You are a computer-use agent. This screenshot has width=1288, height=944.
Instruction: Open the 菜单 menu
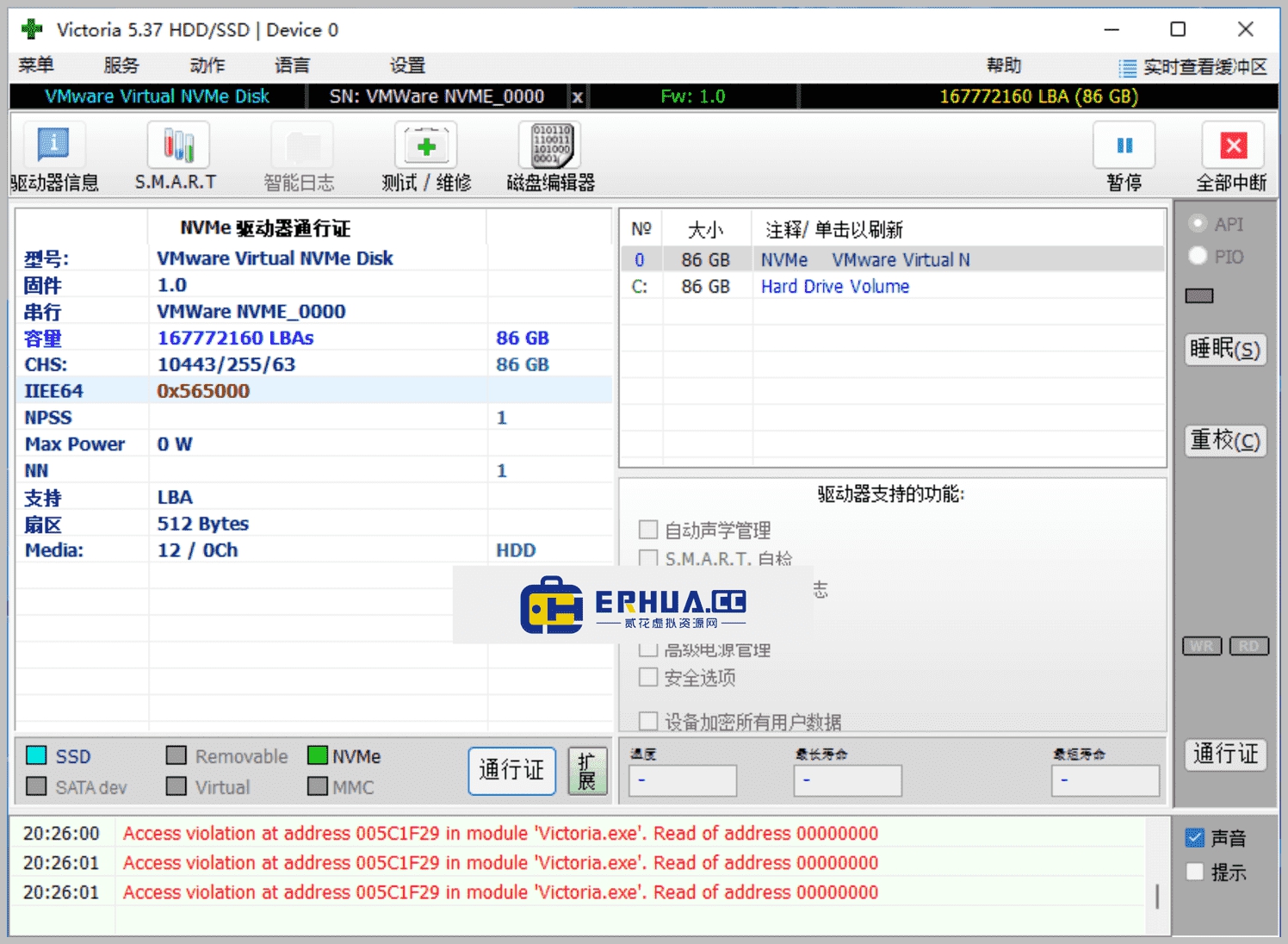[x=36, y=65]
